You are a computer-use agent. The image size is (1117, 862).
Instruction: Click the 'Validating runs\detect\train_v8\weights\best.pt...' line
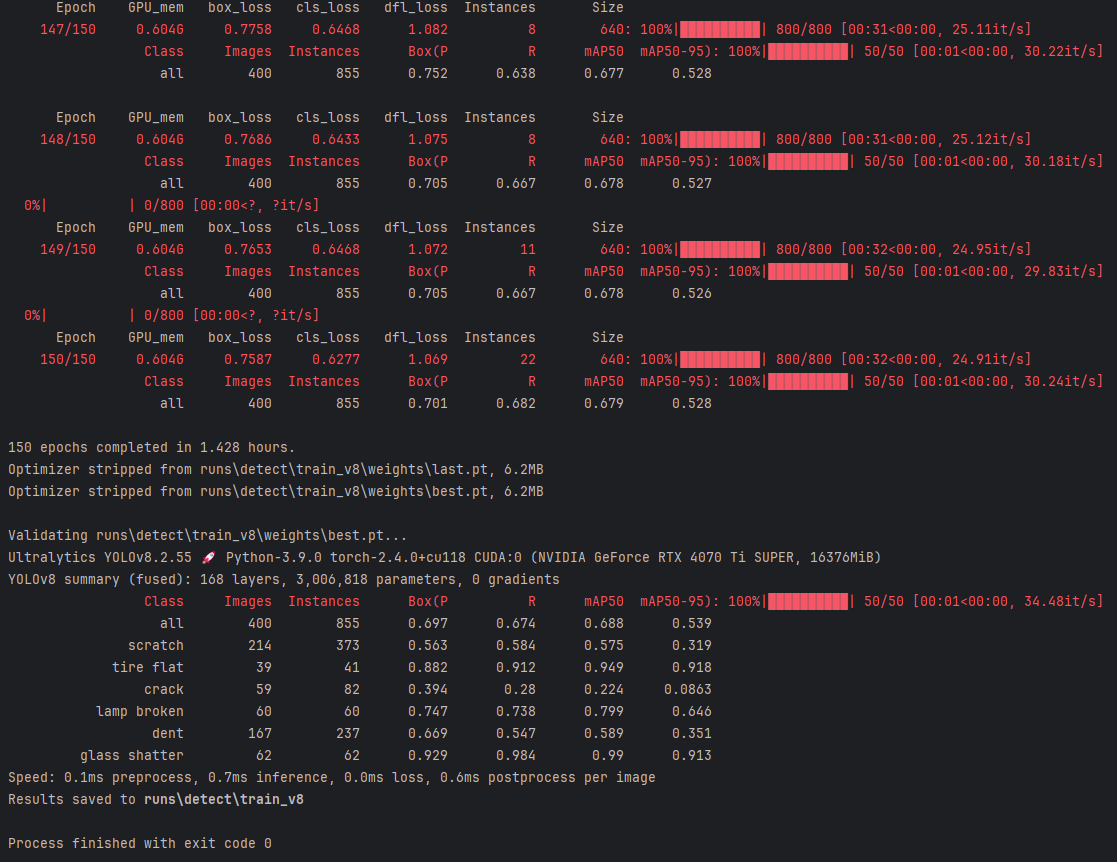pos(207,535)
